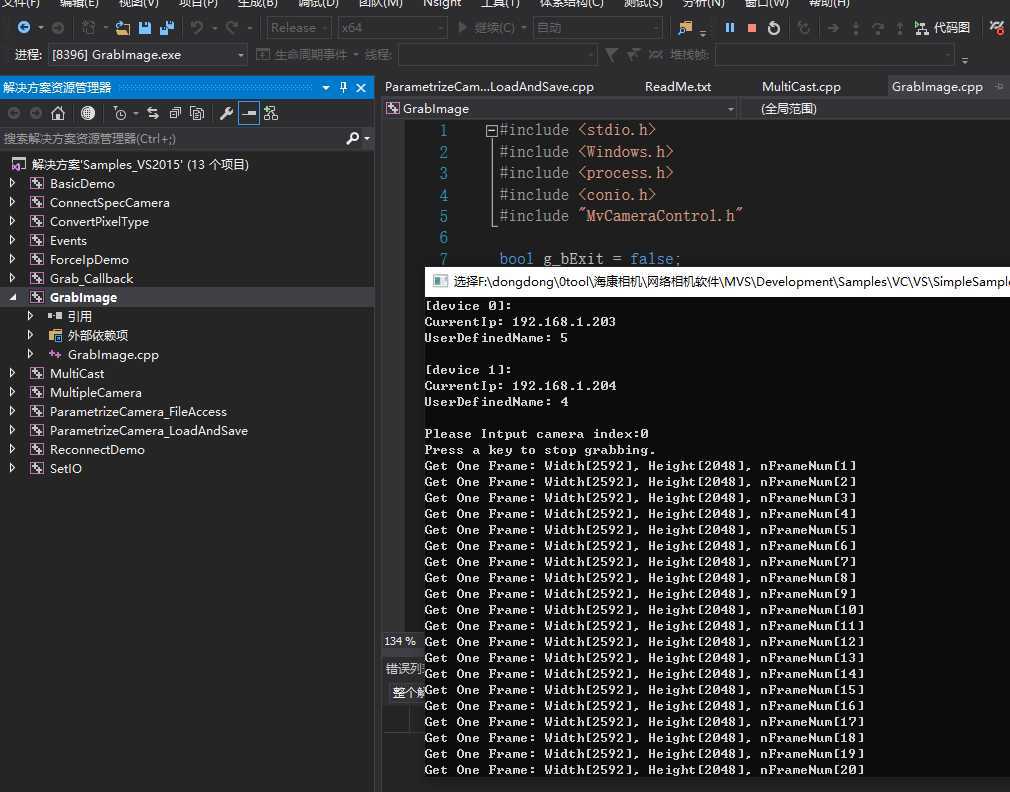Click the console window title bar icon

[x=440, y=281]
